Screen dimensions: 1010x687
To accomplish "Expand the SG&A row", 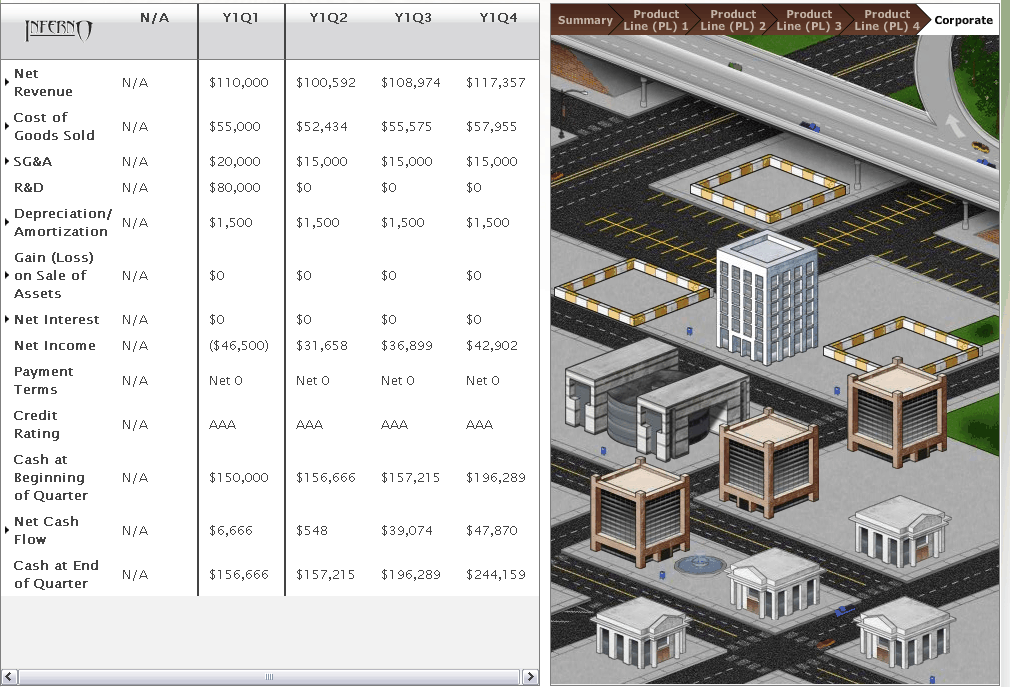I will (x=6, y=161).
